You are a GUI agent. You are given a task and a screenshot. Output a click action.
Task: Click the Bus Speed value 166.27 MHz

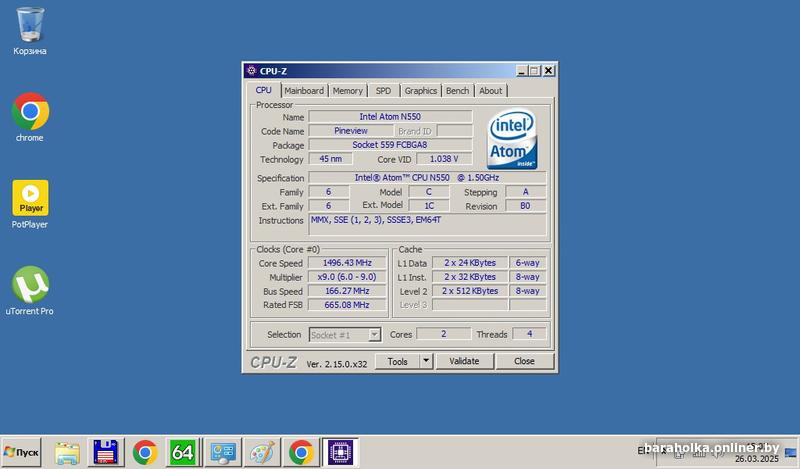tap(347, 291)
